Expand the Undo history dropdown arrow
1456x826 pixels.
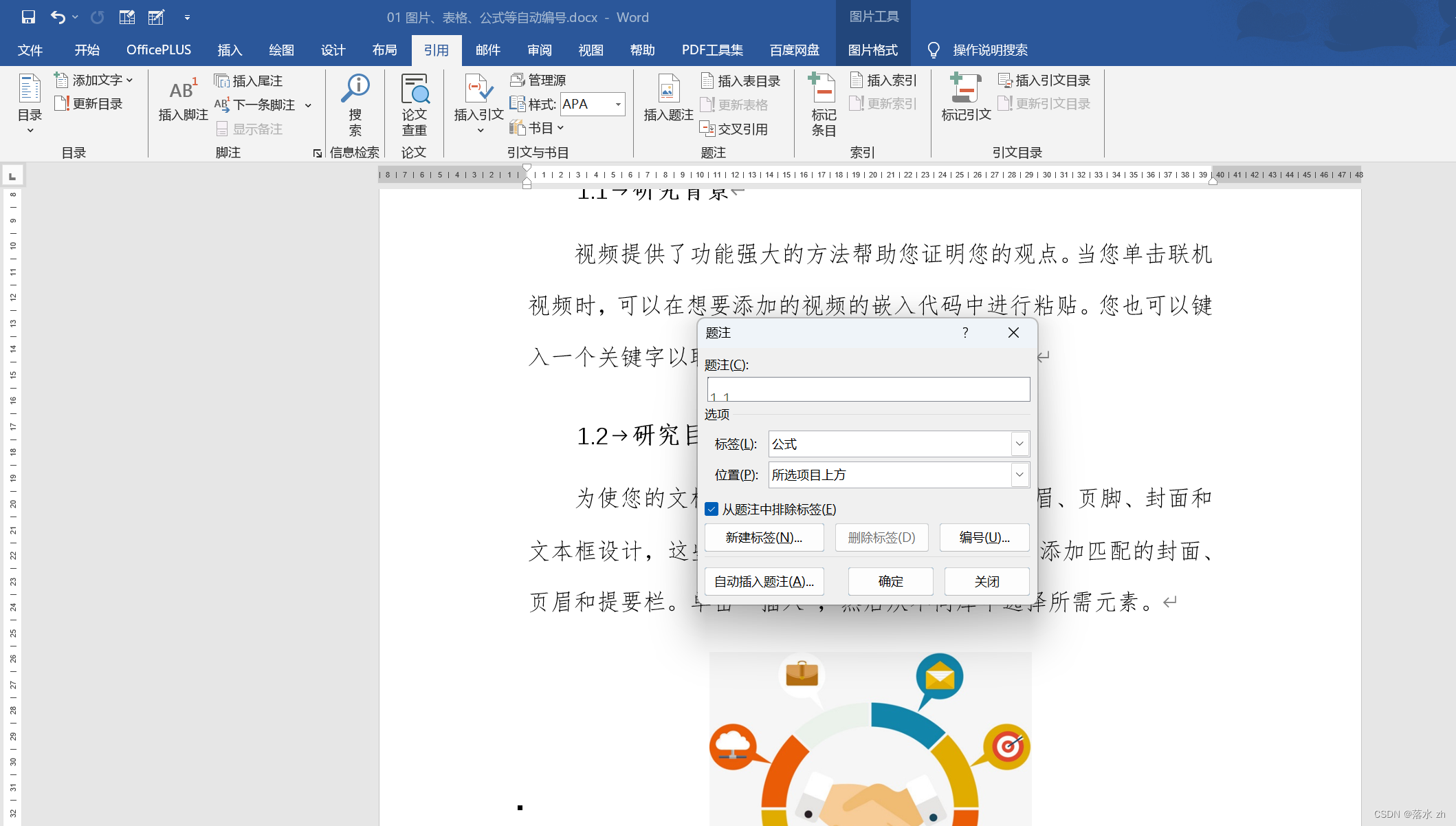coord(75,17)
